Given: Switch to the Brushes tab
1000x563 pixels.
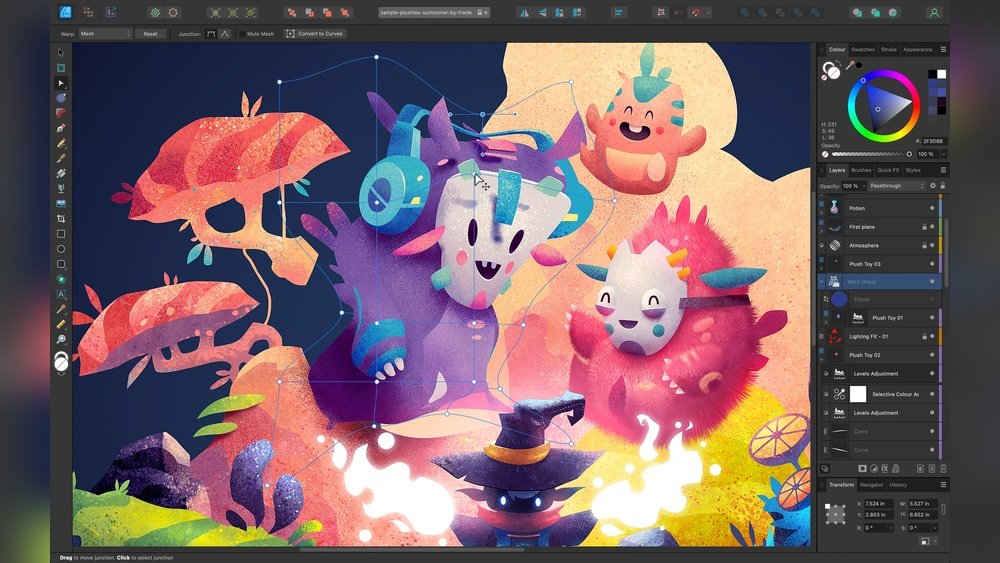Looking at the screenshot, I should pos(861,170).
